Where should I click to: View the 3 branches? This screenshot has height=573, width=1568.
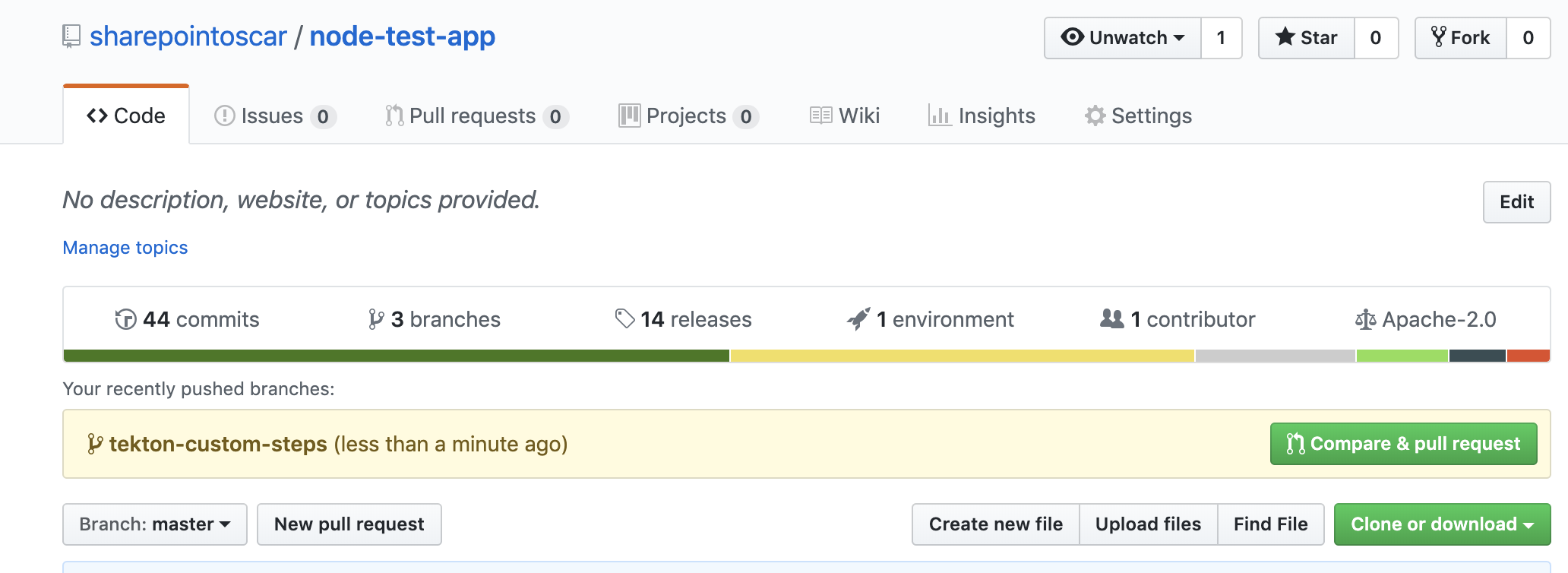pos(435,319)
